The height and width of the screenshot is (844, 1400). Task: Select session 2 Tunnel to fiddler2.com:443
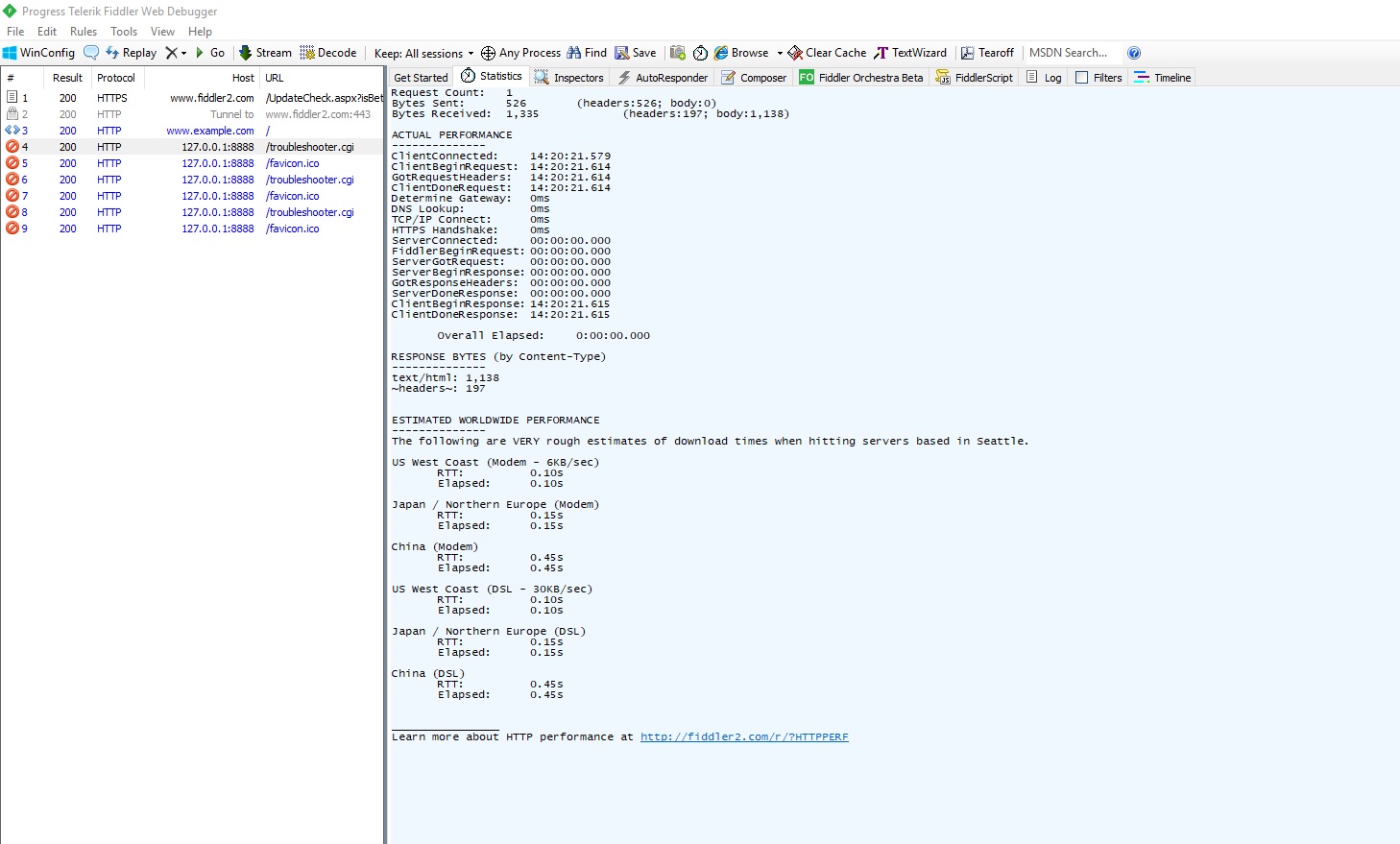[192, 114]
